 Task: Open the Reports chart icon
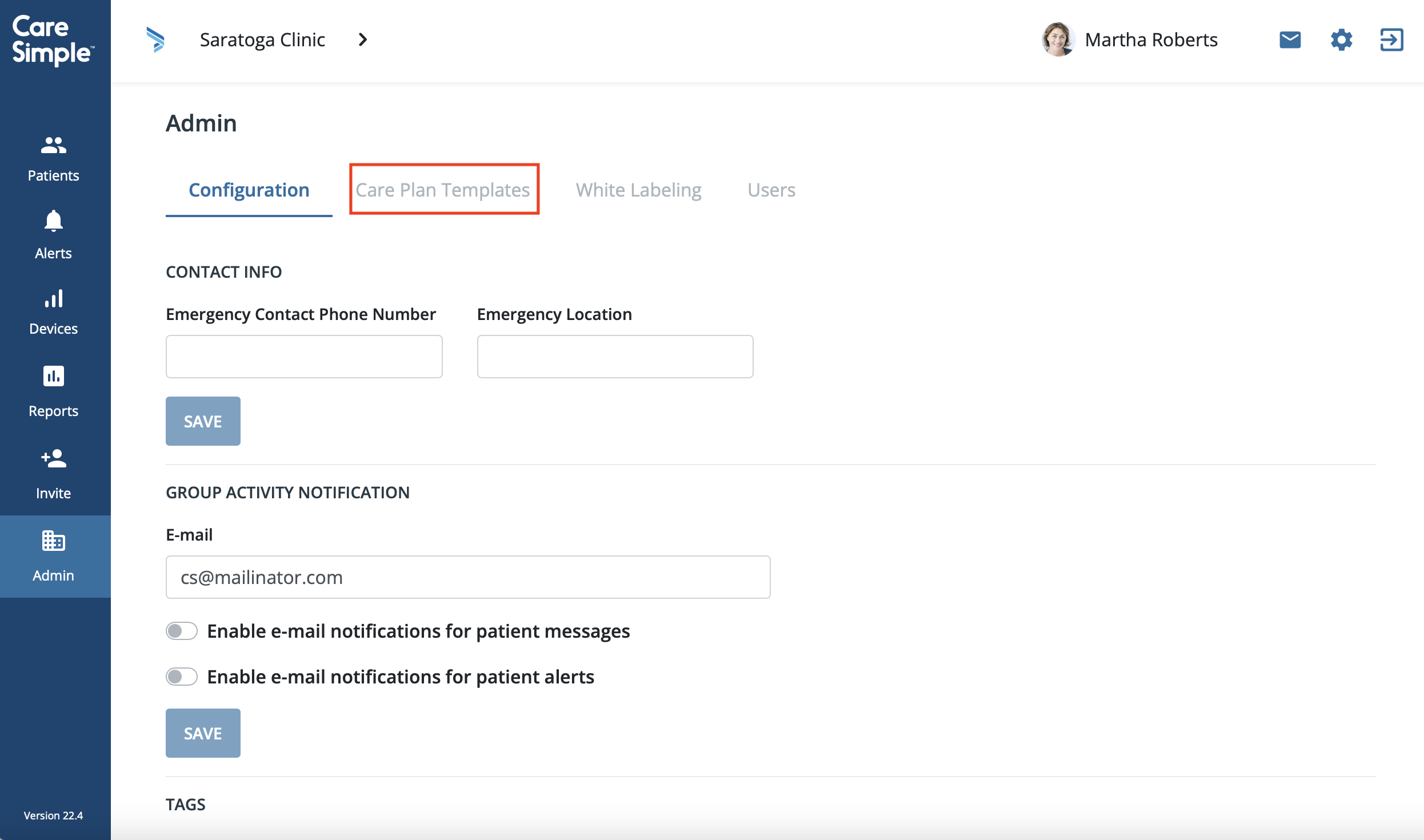point(54,376)
